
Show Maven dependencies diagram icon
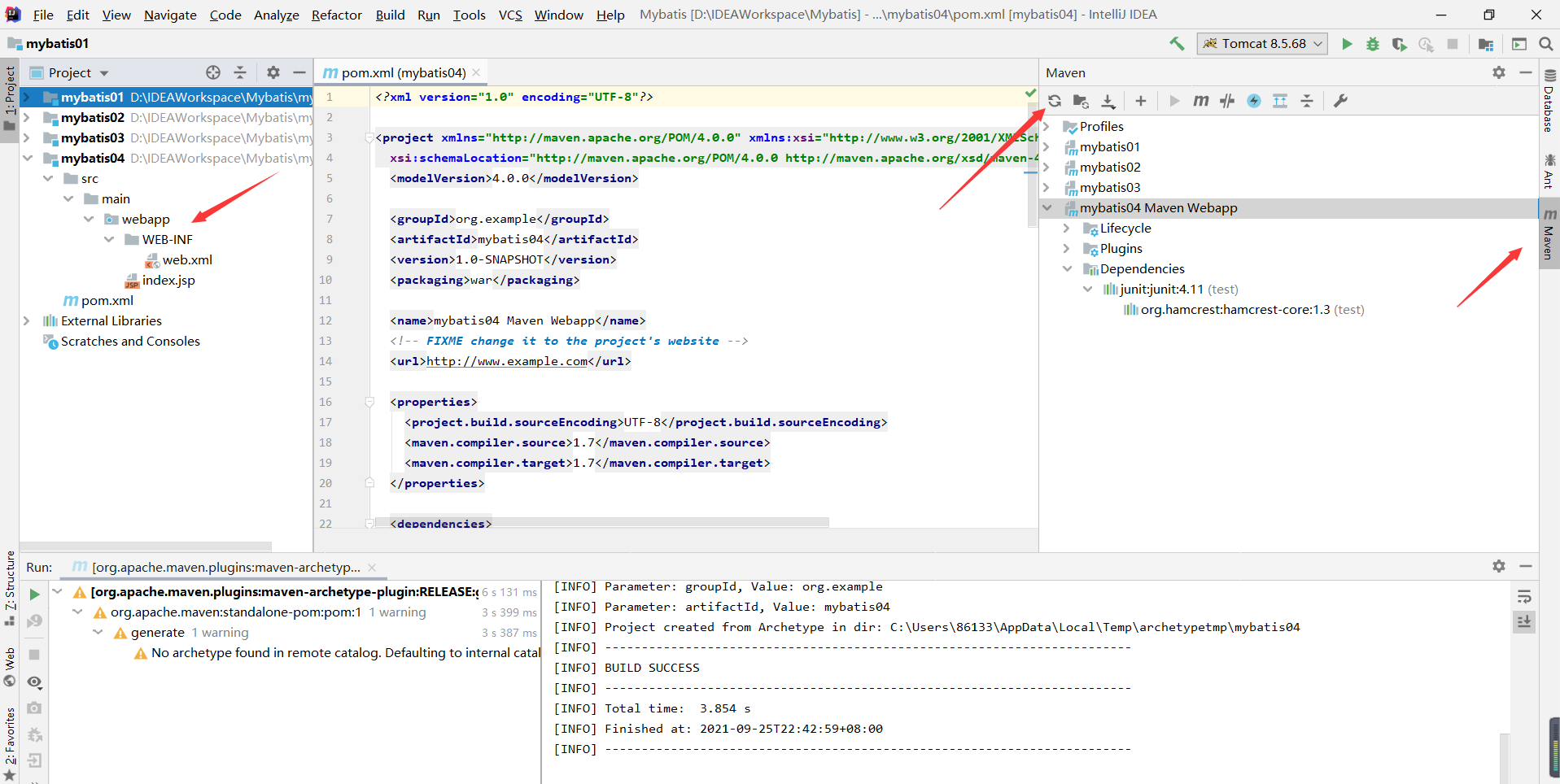tap(1280, 101)
